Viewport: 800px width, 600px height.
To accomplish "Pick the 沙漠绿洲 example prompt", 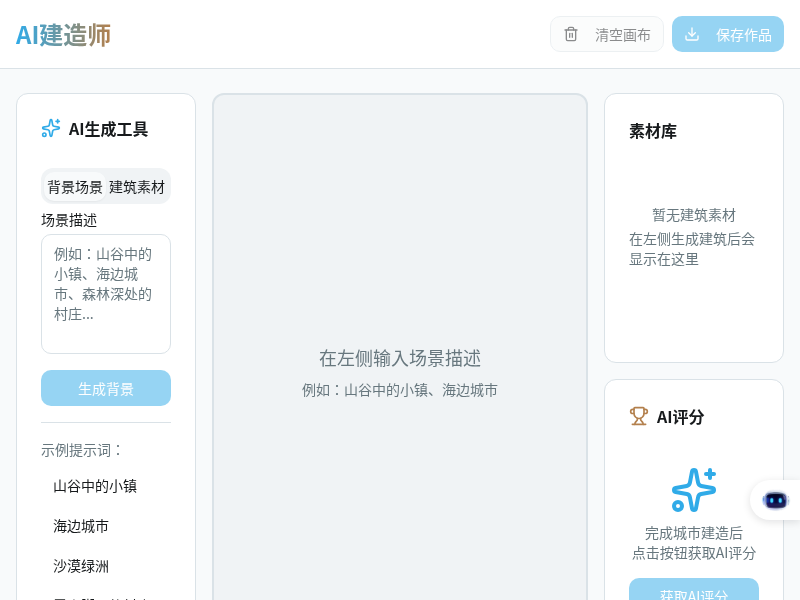I will coord(81,566).
